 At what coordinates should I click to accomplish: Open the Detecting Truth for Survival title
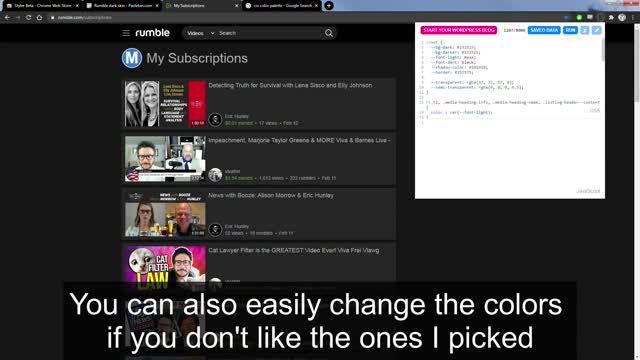click(290, 85)
